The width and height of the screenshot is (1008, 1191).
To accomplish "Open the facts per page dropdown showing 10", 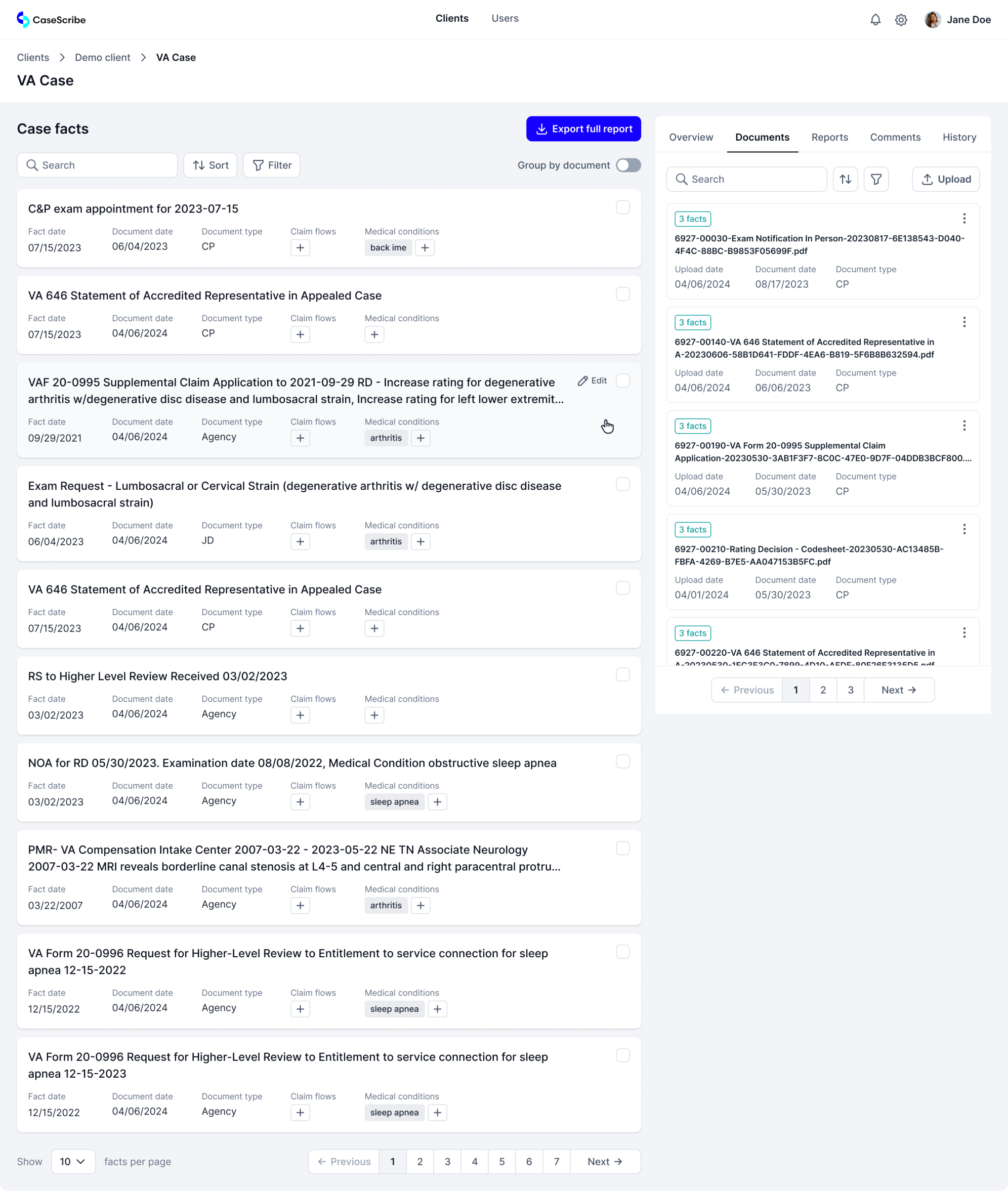I will (72, 1161).
